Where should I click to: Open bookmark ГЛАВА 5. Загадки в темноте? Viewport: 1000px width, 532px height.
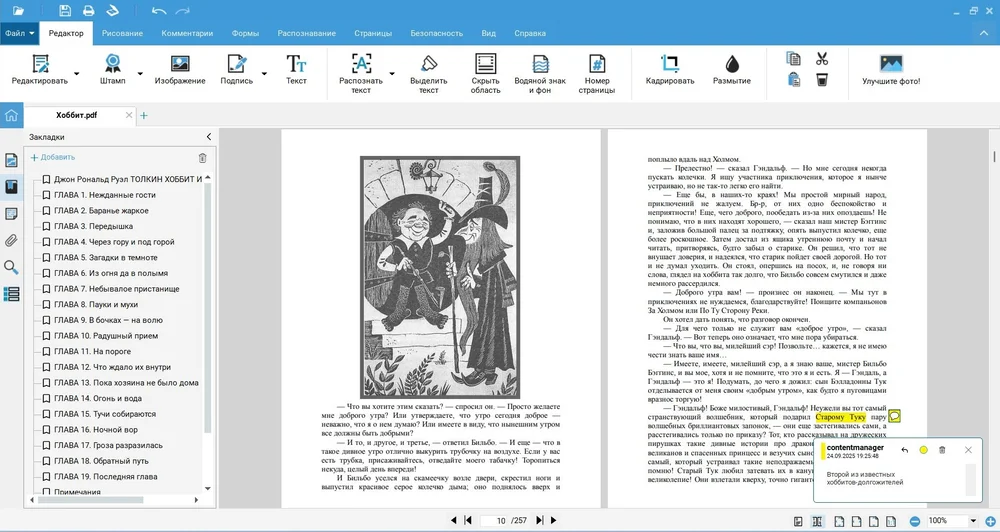[x=106, y=257]
